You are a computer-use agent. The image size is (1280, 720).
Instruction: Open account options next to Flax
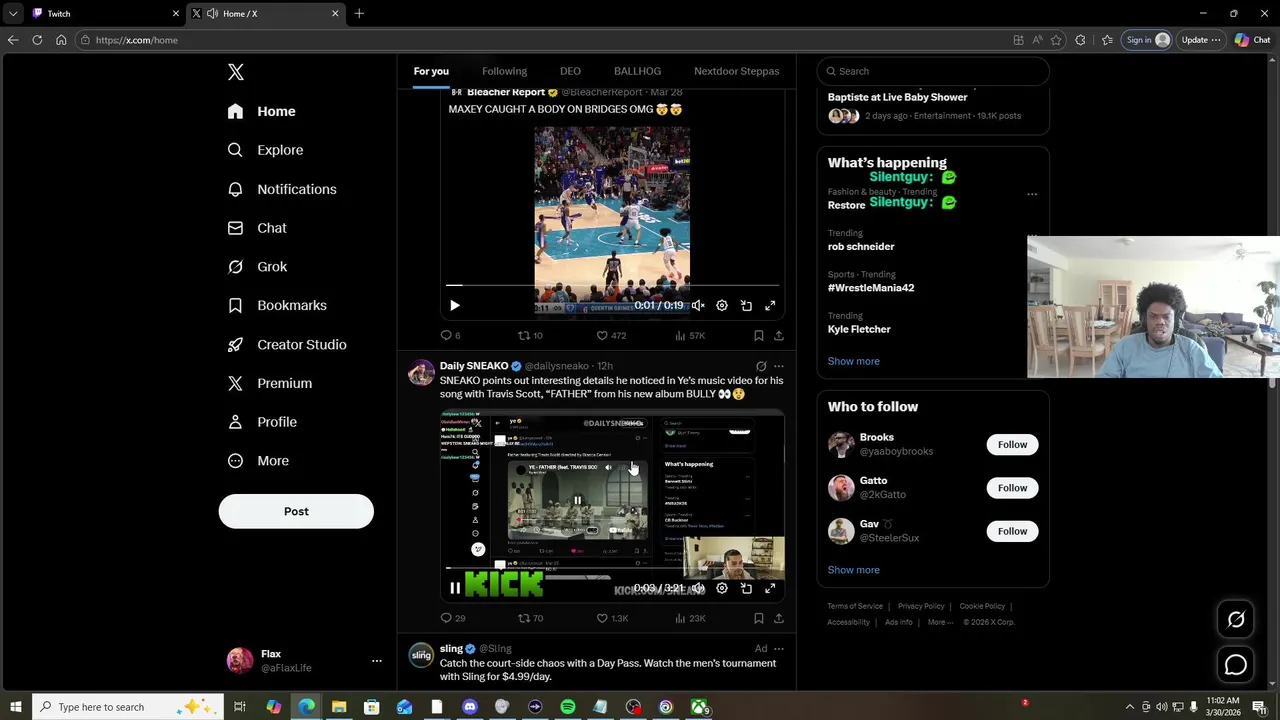(x=376, y=661)
